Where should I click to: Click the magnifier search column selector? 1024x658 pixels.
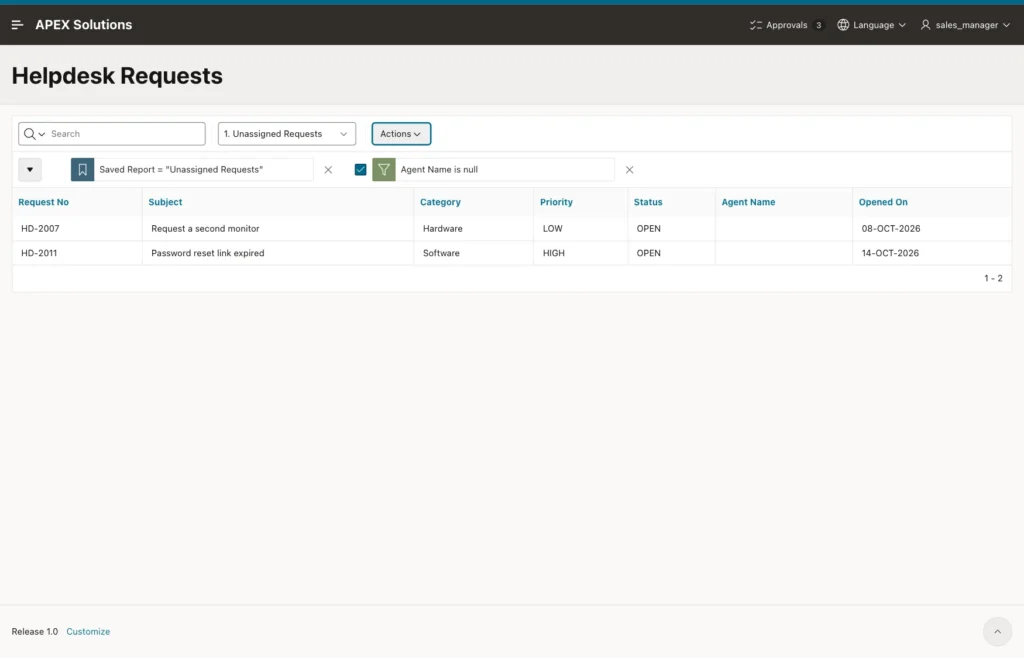(x=34, y=134)
